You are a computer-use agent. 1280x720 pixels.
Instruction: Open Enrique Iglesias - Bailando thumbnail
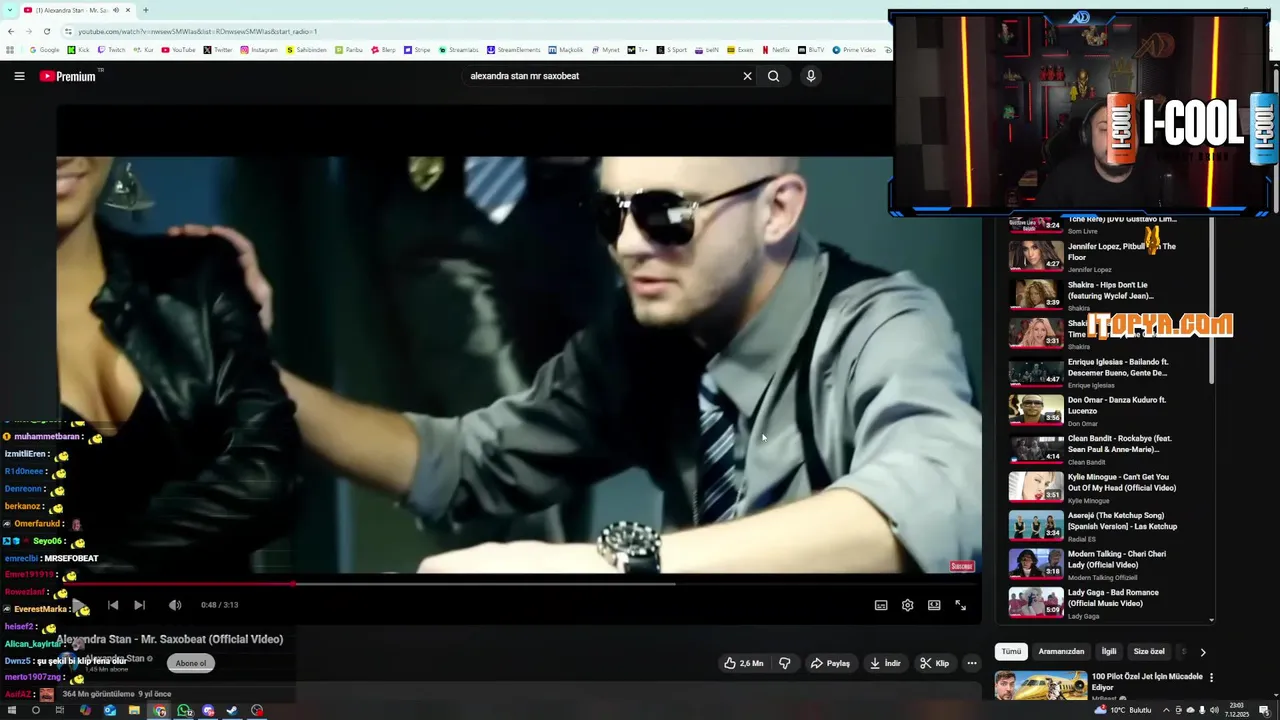[x=1036, y=372]
